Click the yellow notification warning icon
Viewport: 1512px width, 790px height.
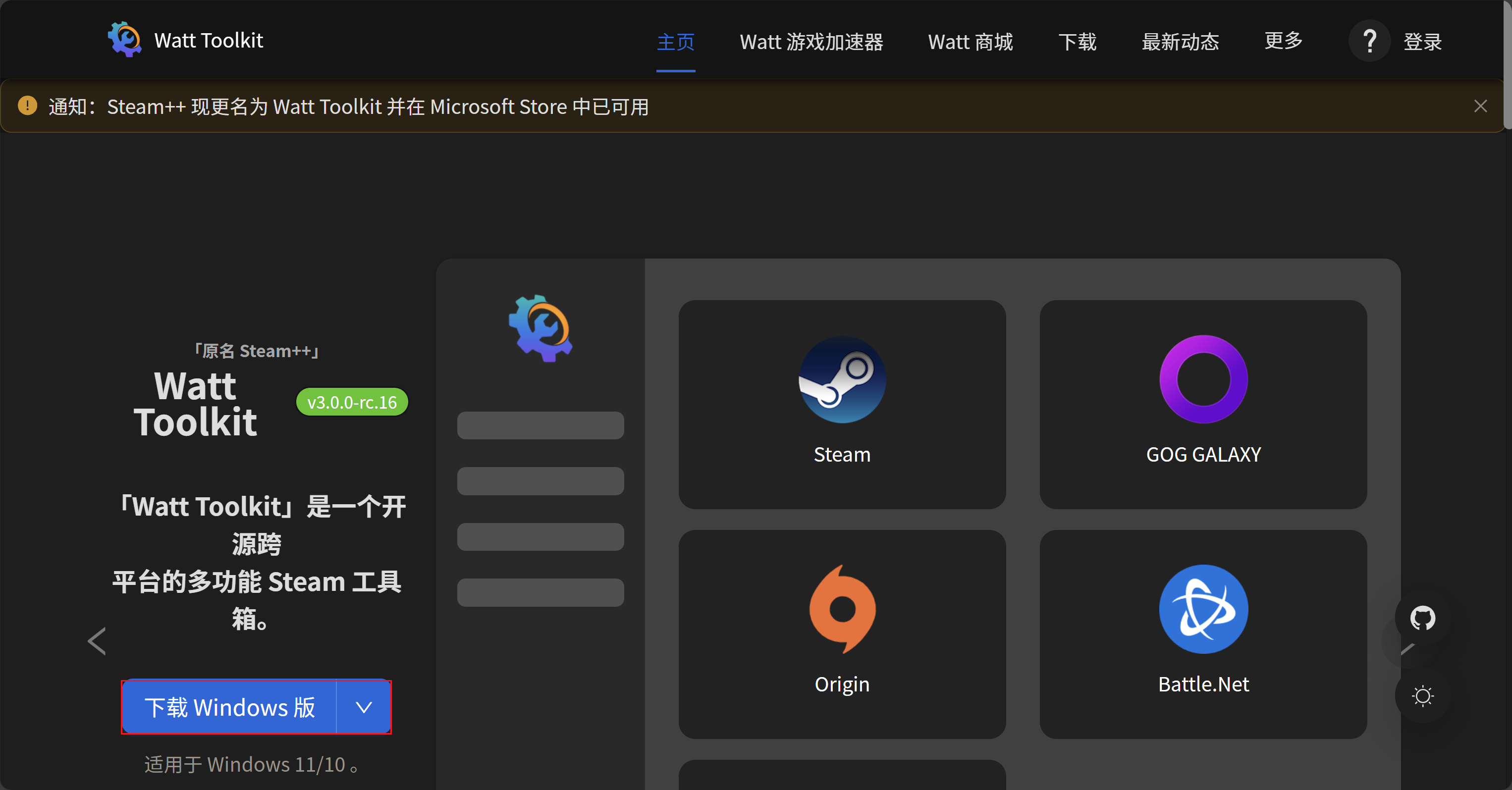[28, 106]
